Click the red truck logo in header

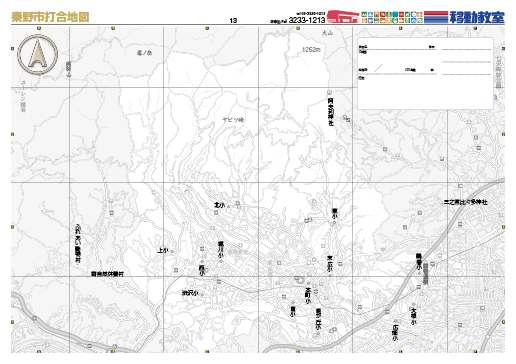coord(343,16)
